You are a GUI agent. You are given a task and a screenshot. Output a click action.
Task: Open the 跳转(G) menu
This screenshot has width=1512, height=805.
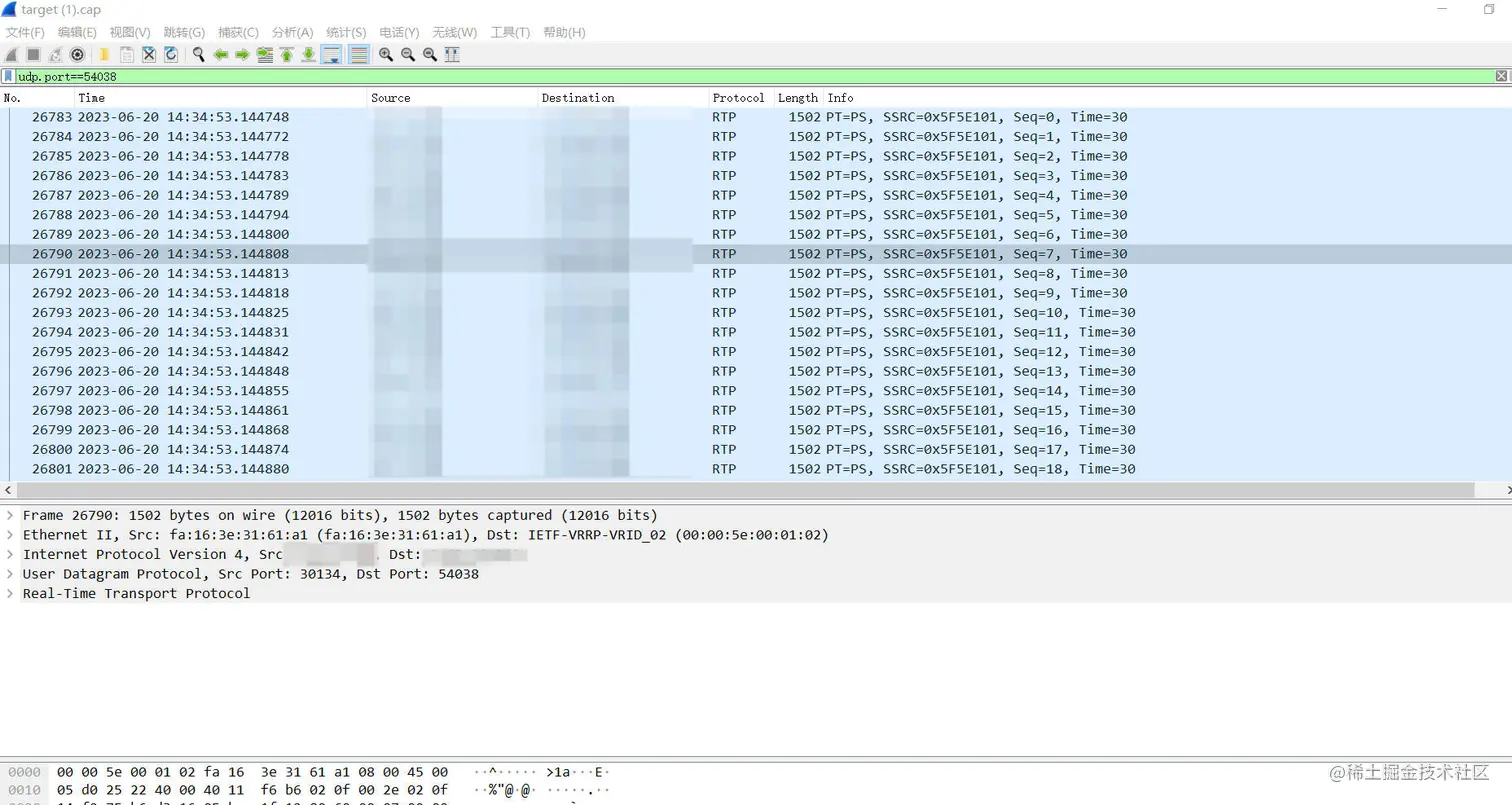click(184, 33)
